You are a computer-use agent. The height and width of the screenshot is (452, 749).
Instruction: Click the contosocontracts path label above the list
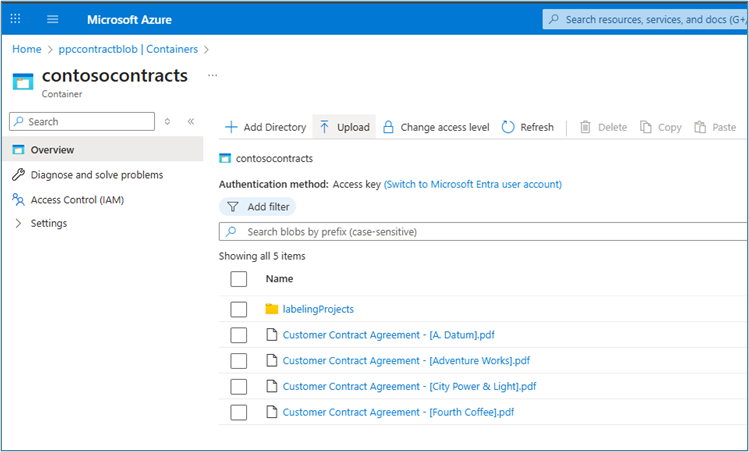(274, 159)
